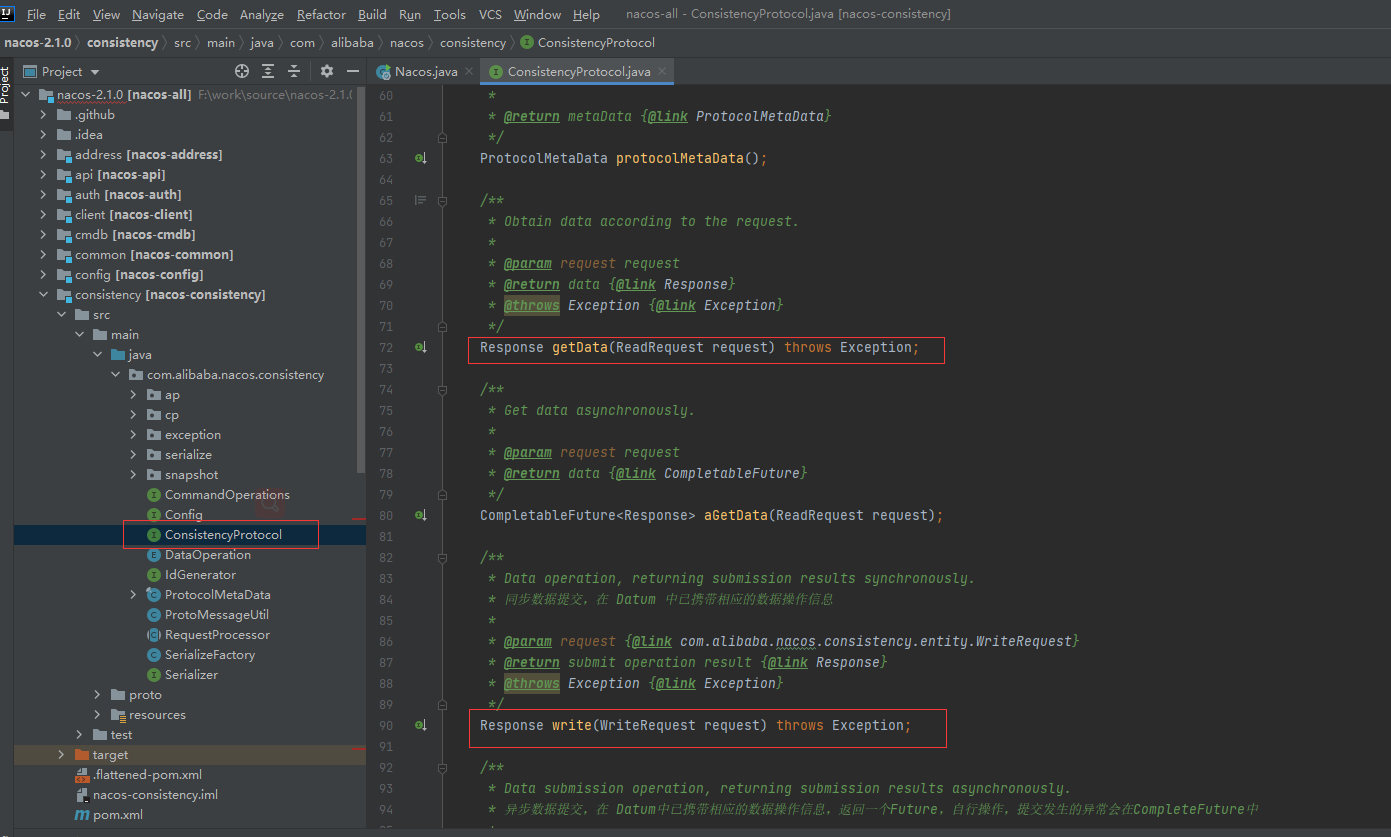The height and width of the screenshot is (837, 1391).
Task: Click the Project panel vertical scrollbar
Action: (362, 280)
